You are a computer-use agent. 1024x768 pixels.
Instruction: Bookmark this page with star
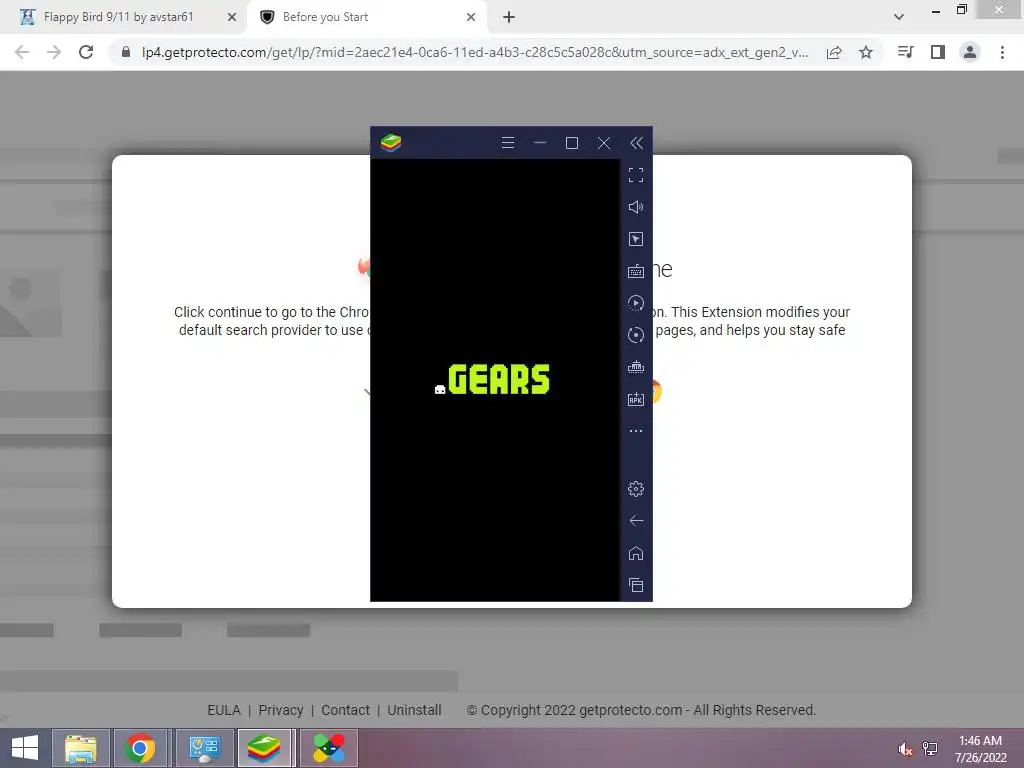pos(866,52)
